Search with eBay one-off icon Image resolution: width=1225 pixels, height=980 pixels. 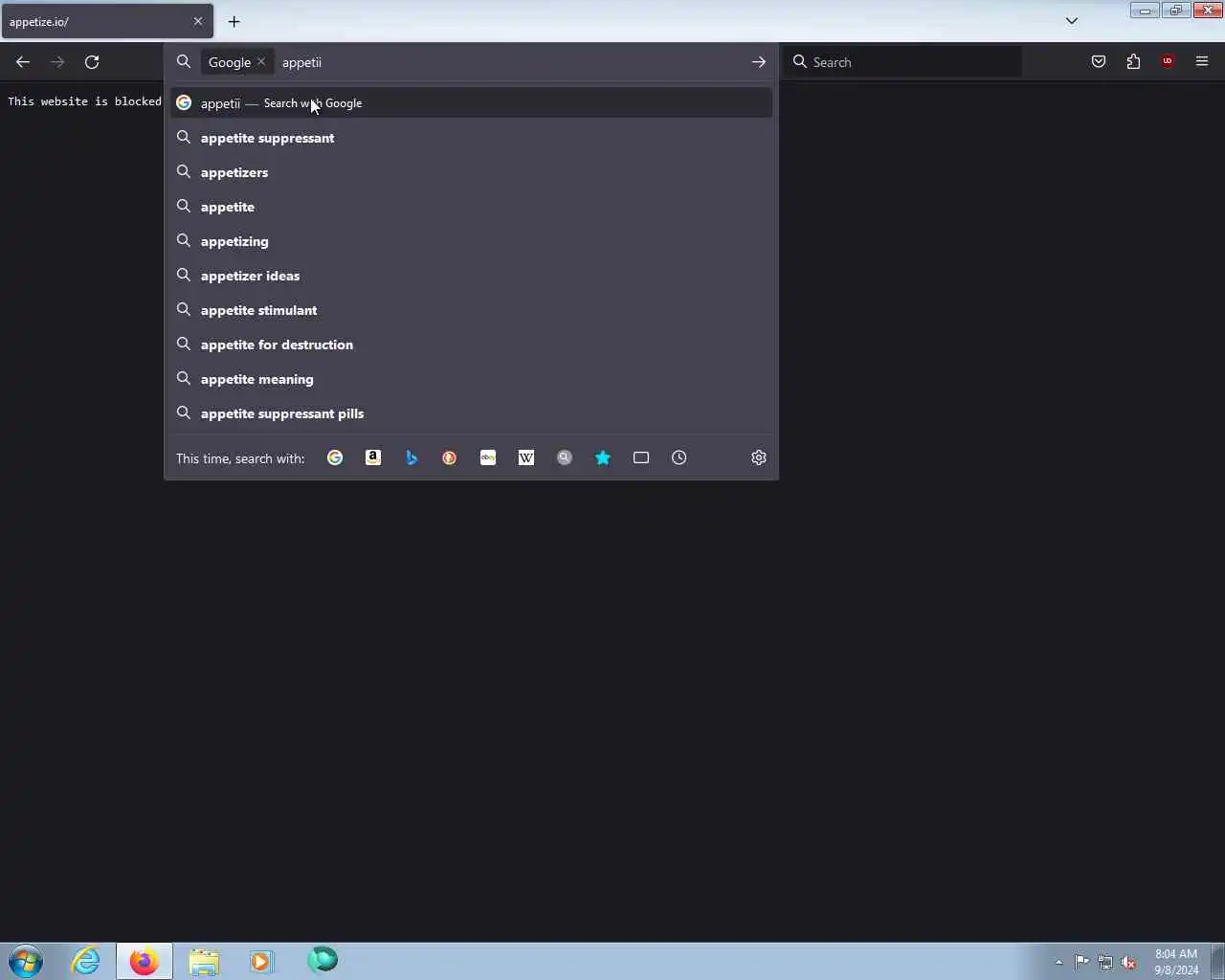pyautogui.click(x=488, y=457)
